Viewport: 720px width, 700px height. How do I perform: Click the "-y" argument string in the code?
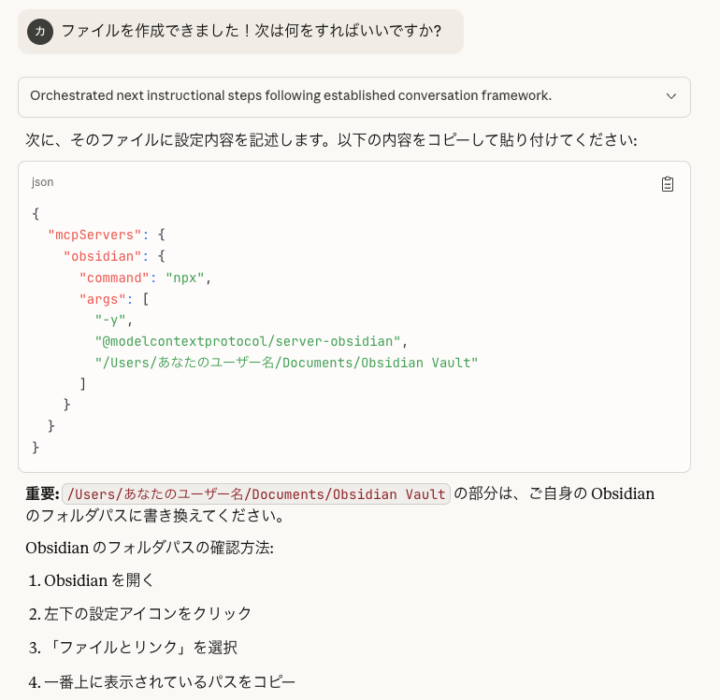(112, 320)
